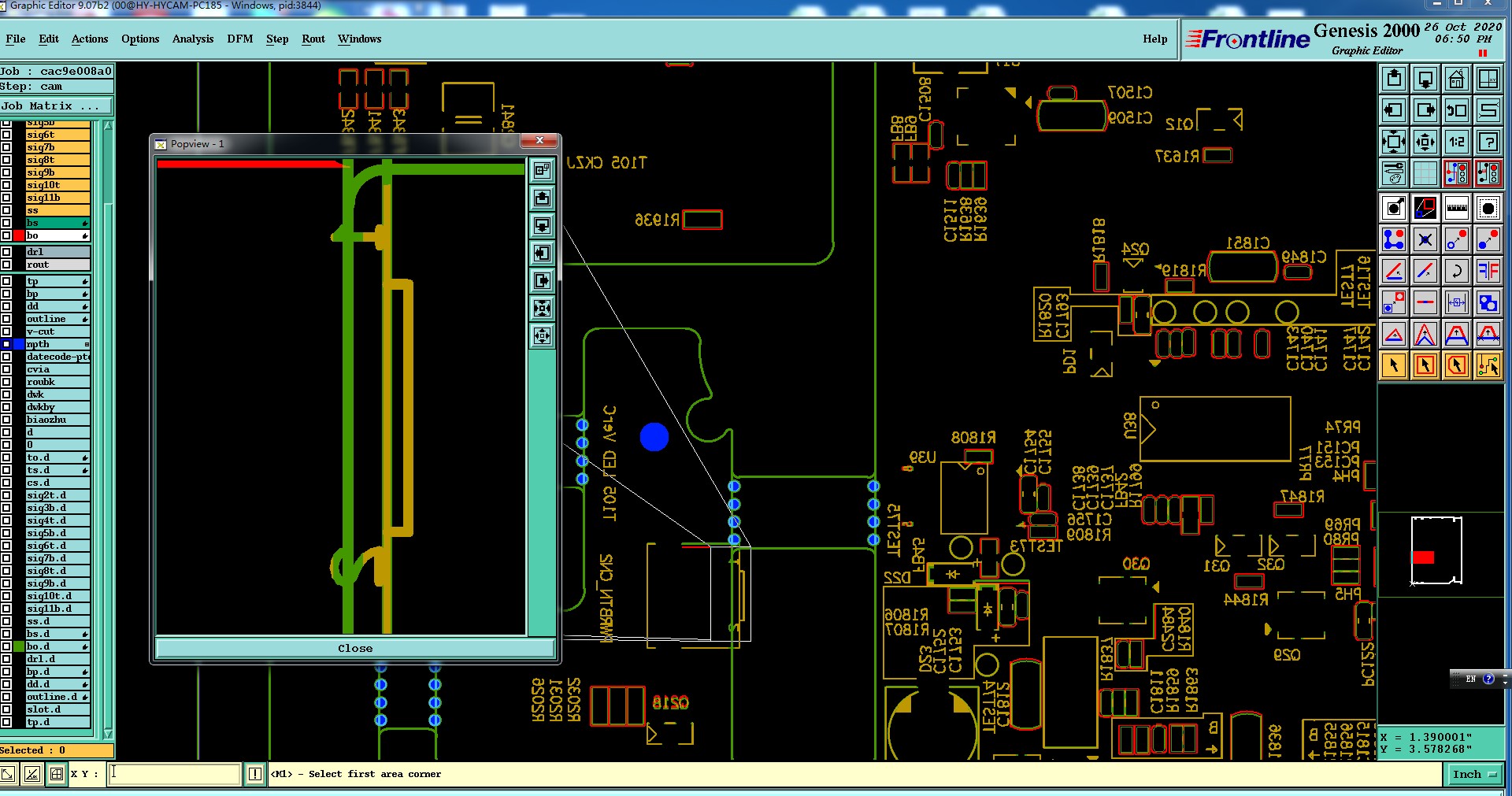
Task: Open the wrench and palette settings icon
Action: coord(1394,173)
